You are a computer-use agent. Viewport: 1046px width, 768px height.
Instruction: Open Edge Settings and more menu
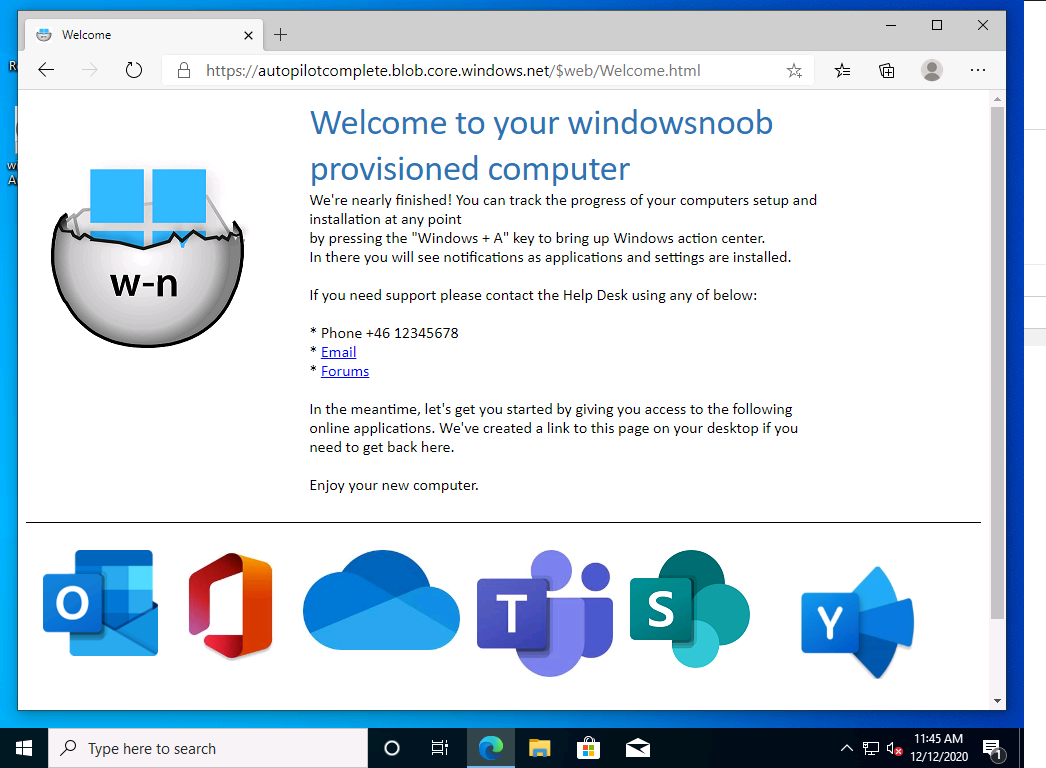click(x=978, y=70)
